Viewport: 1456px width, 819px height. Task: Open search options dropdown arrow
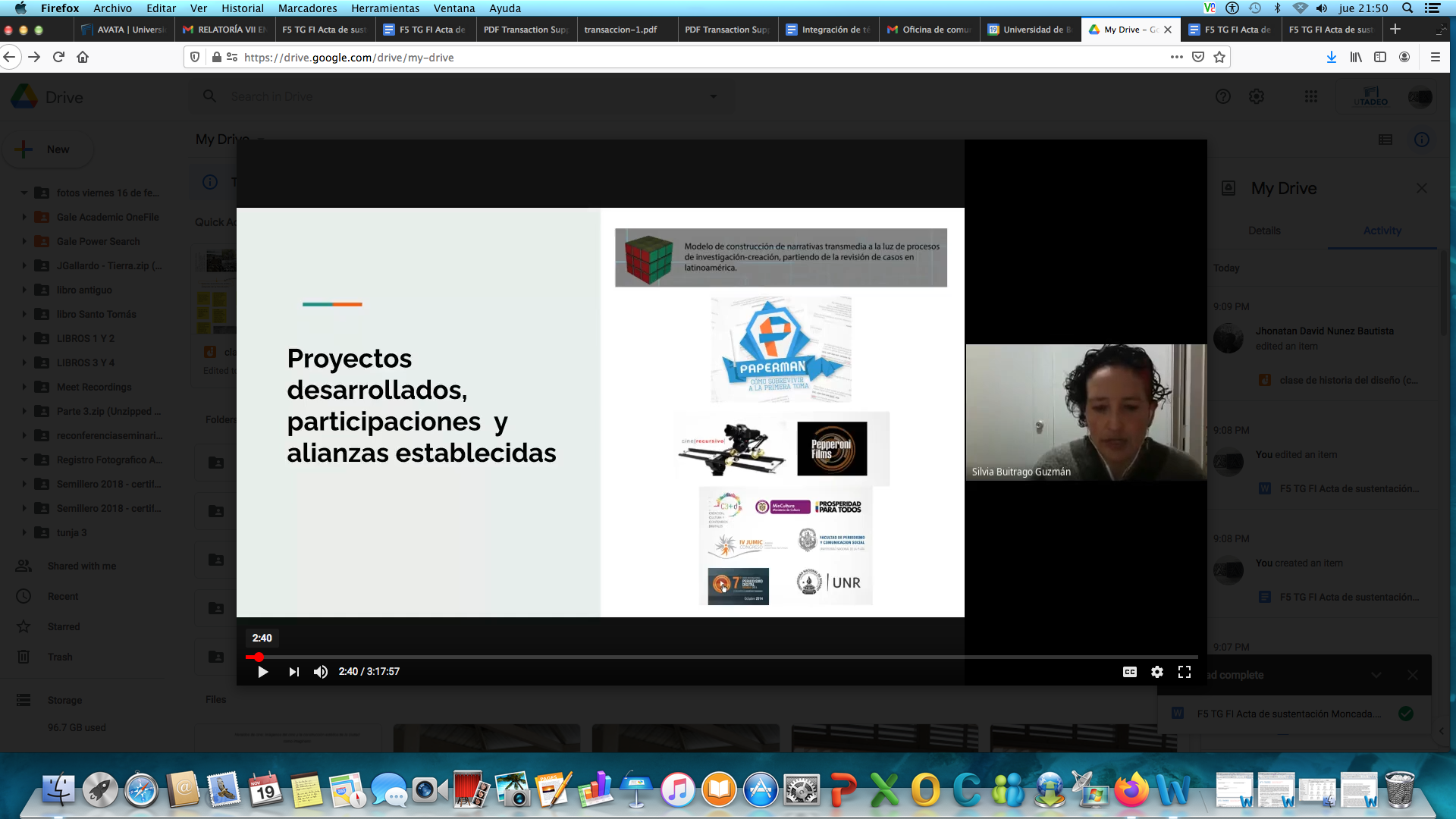click(713, 96)
